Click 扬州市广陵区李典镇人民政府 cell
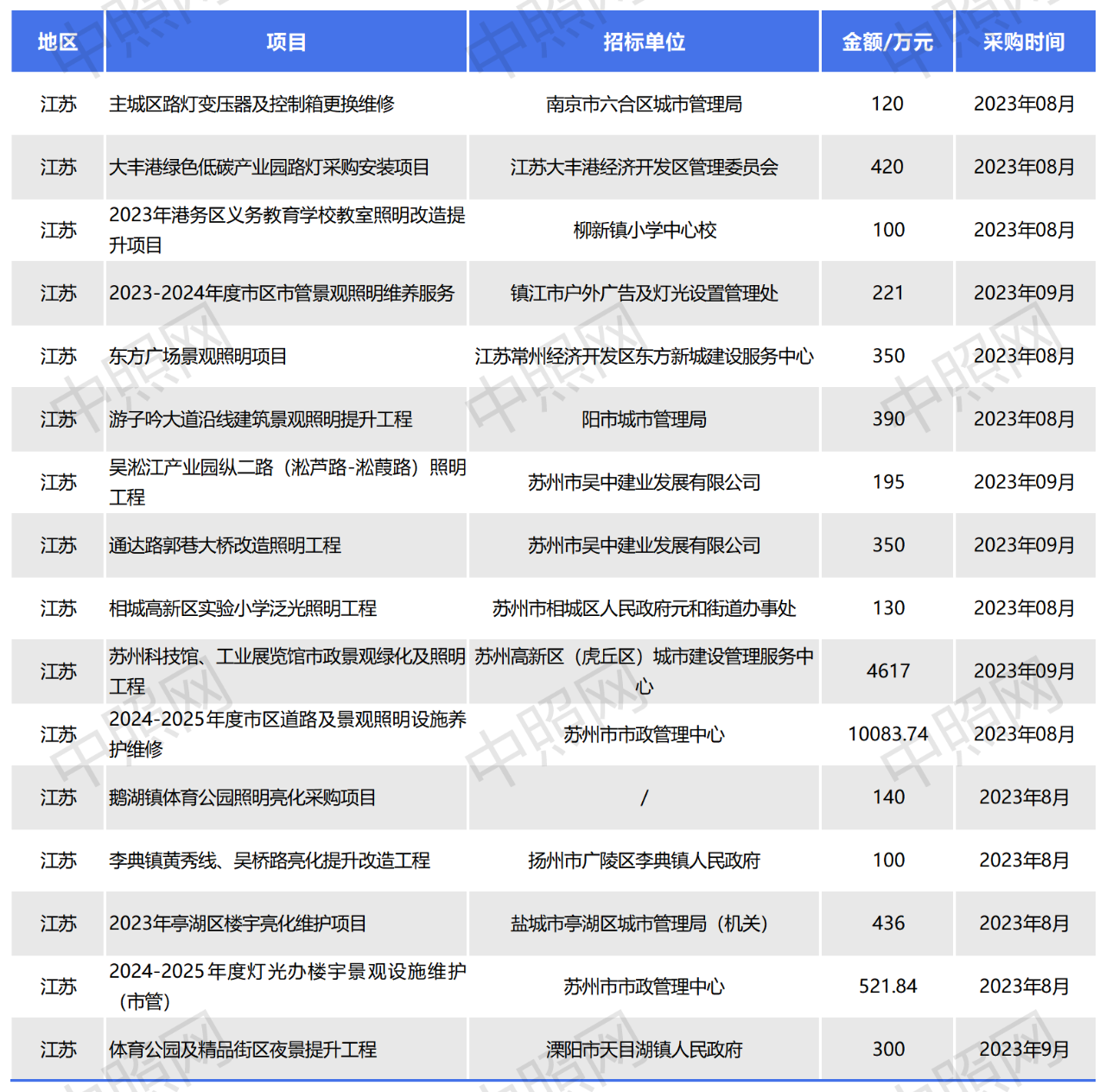 pos(644,860)
